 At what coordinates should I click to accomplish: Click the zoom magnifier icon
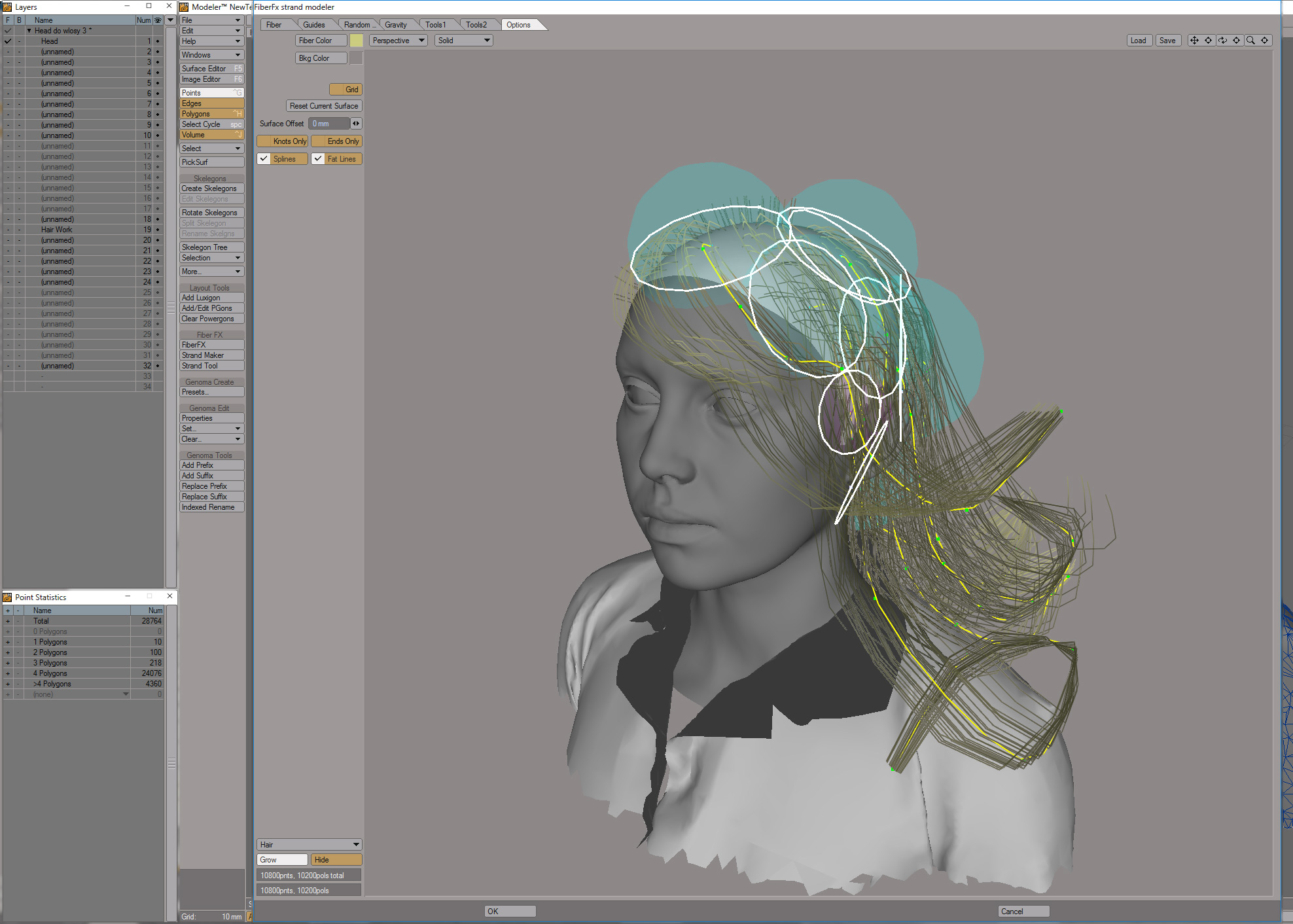[x=1250, y=41]
